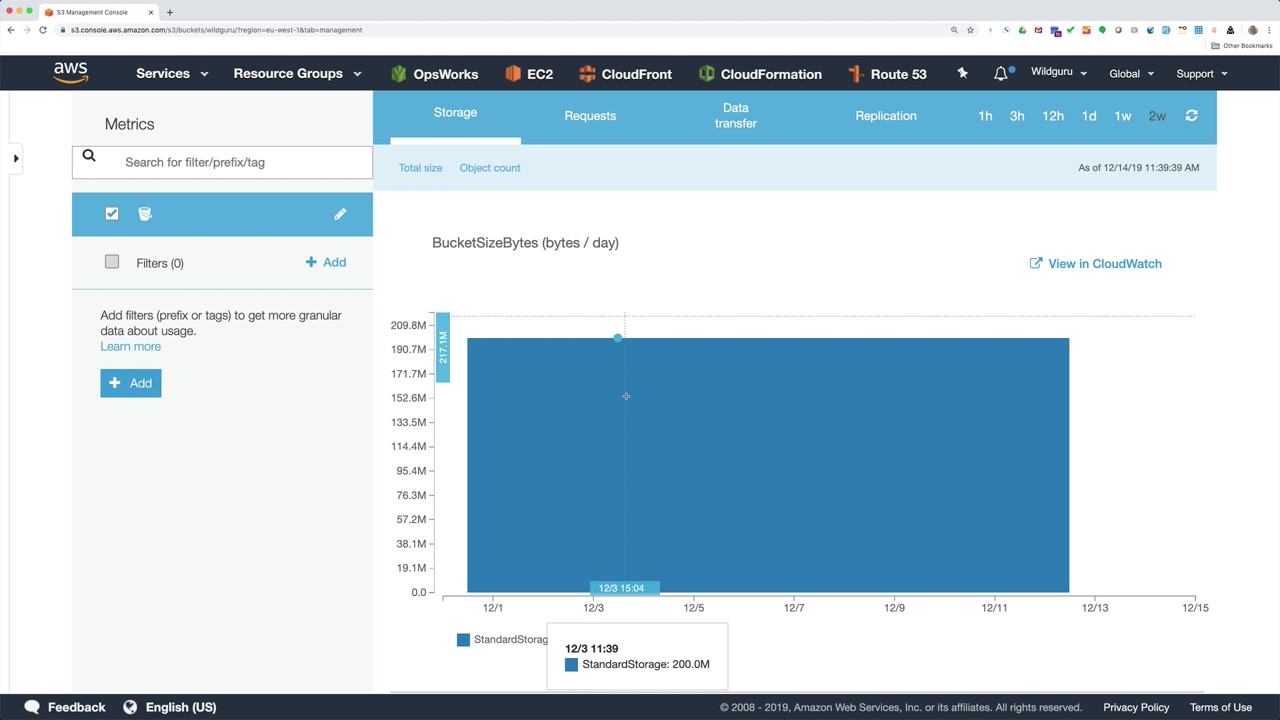Go back in browser history
The image size is (1280, 720).
(11, 30)
